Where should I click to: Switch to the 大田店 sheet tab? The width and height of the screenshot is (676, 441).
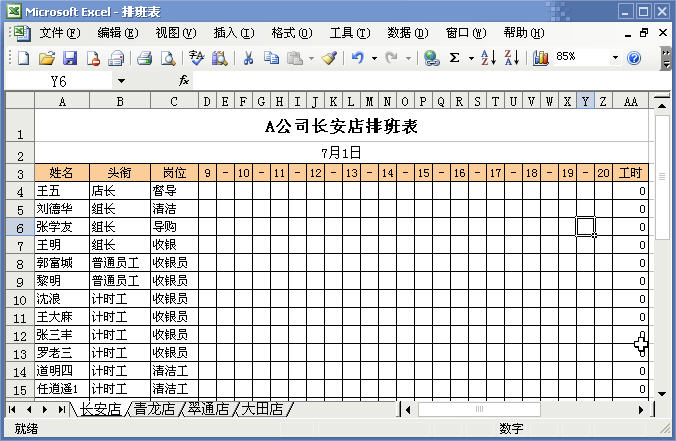click(x=262, y=409)
